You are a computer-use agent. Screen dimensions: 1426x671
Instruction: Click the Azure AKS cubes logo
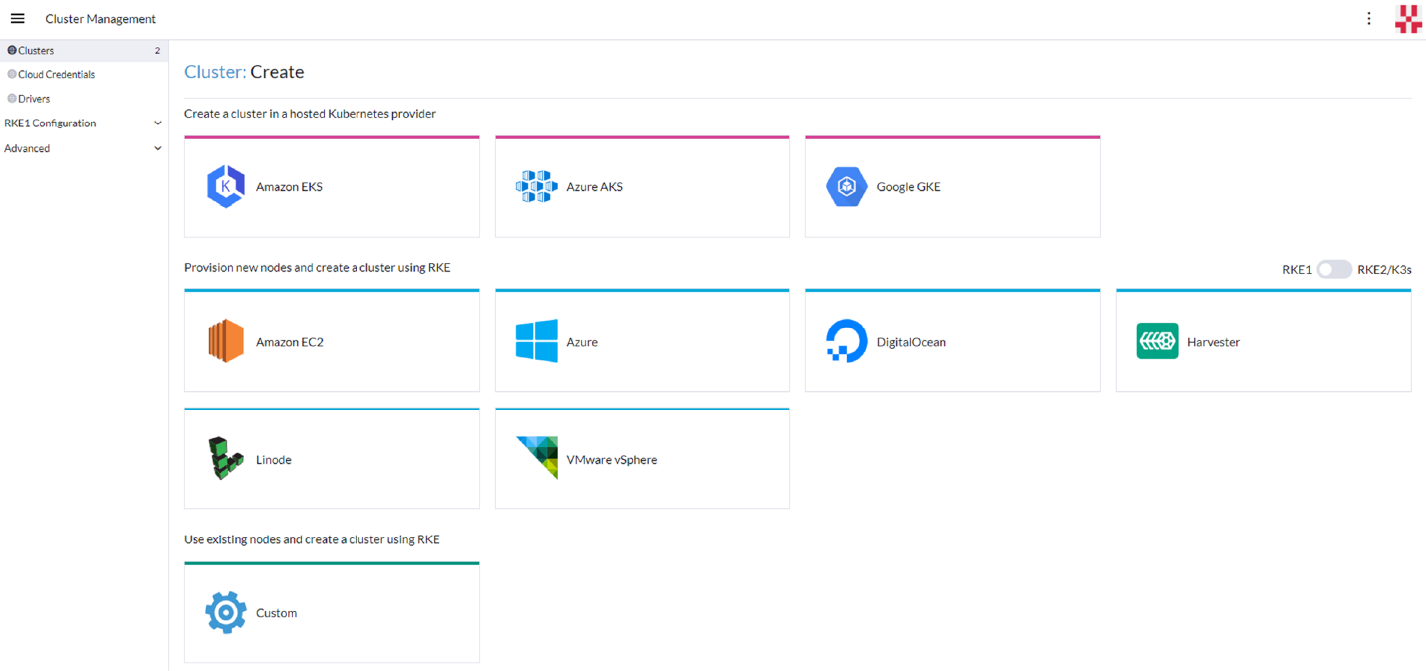click(x=536, y=187)
